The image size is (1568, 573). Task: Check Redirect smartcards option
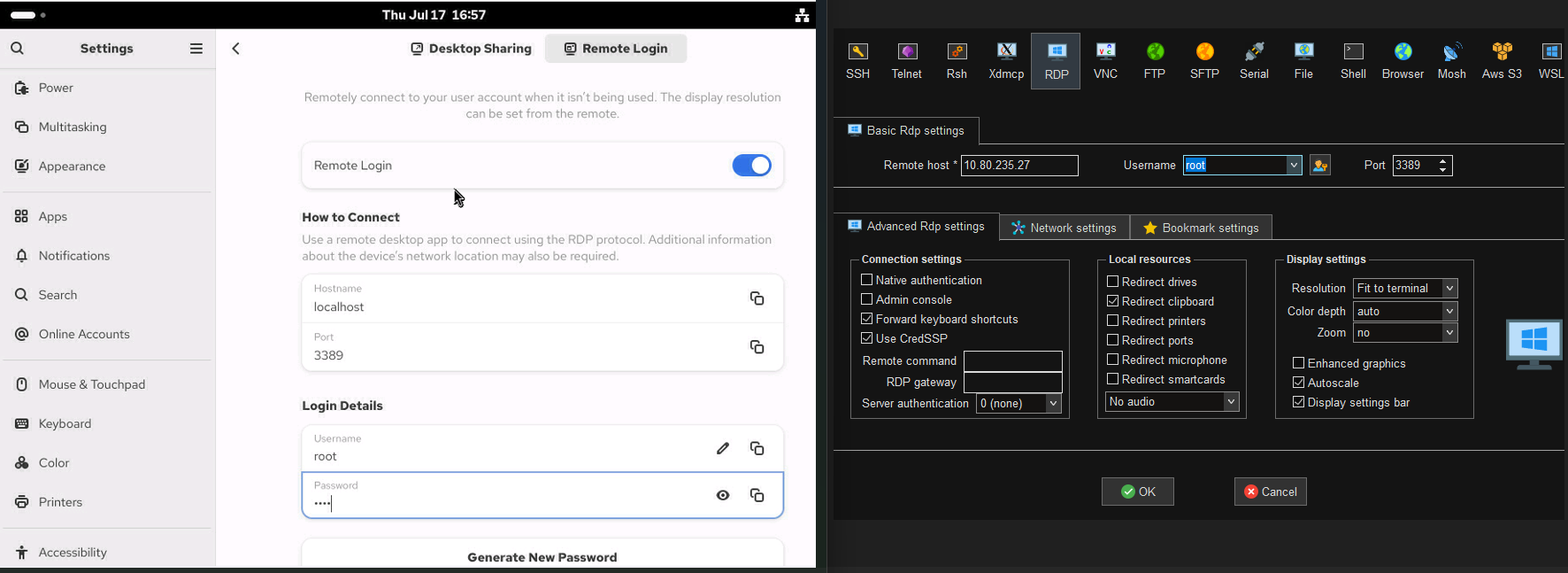(1113, 379)
